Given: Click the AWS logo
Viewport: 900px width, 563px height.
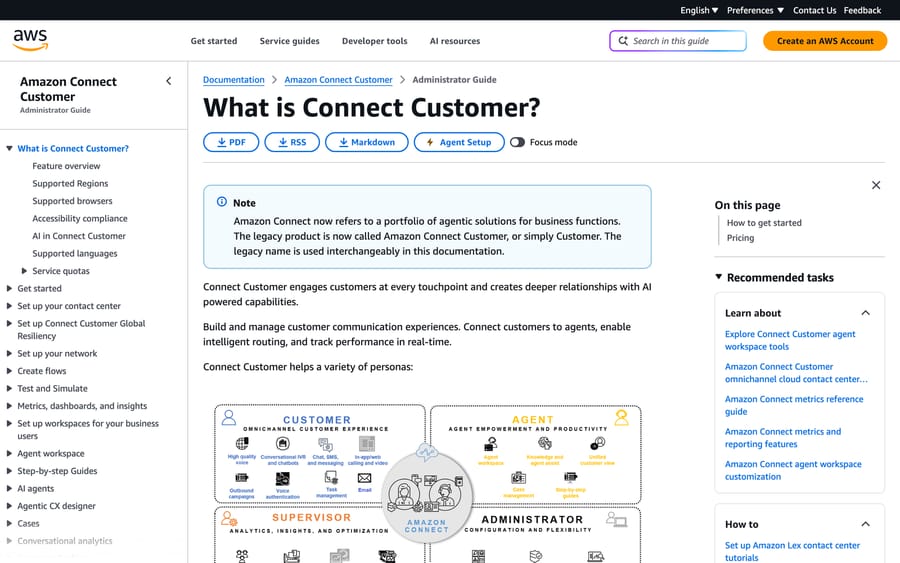Looking at the screenshot, I should pos(30,40).
